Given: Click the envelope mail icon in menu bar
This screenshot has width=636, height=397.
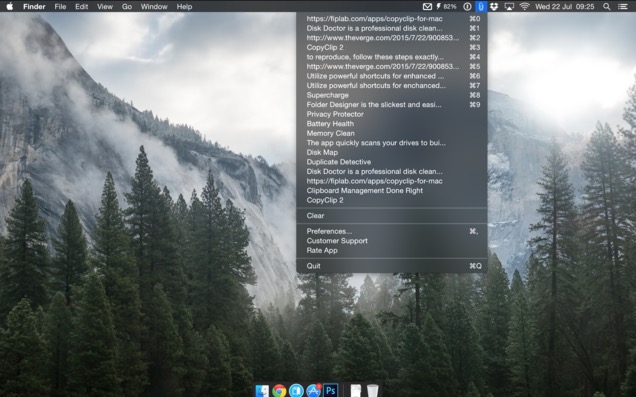Looking at the screenshot, I should (x=427, y=6).
